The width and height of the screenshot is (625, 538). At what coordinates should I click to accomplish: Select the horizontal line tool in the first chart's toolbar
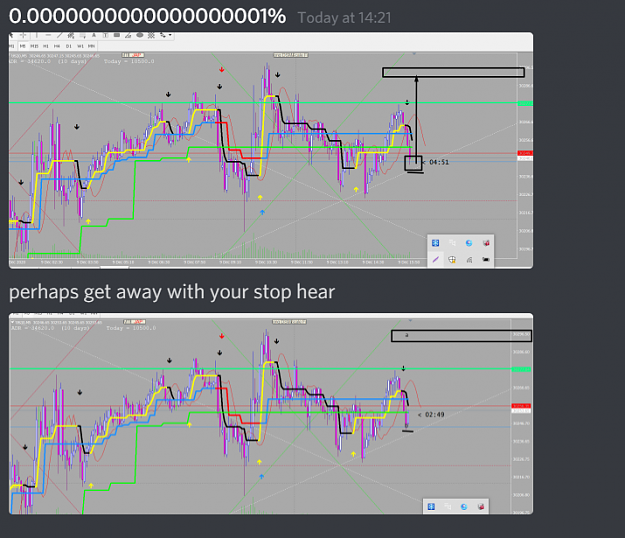click(48, 35)
